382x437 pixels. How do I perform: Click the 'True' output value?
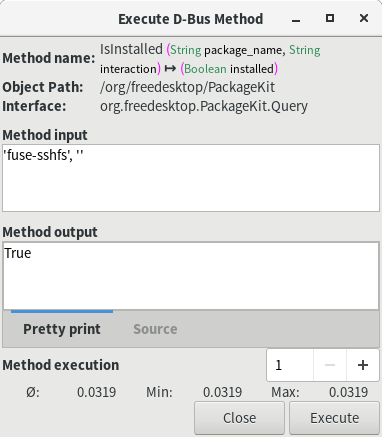pyautogui.click(x=18, y=253)
